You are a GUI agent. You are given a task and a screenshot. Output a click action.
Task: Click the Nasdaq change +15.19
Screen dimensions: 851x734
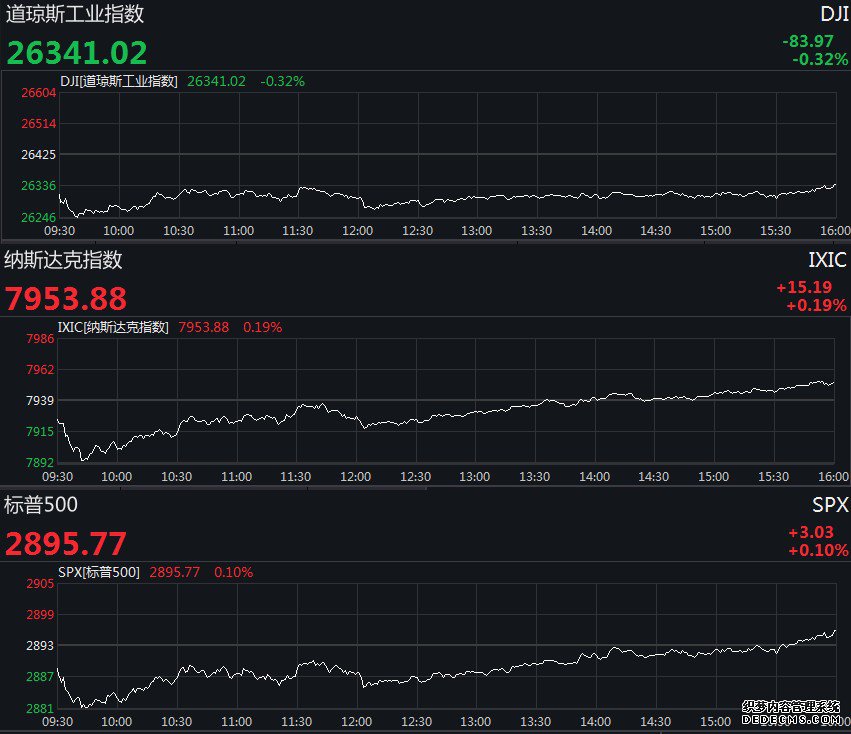tap(804, 287)
